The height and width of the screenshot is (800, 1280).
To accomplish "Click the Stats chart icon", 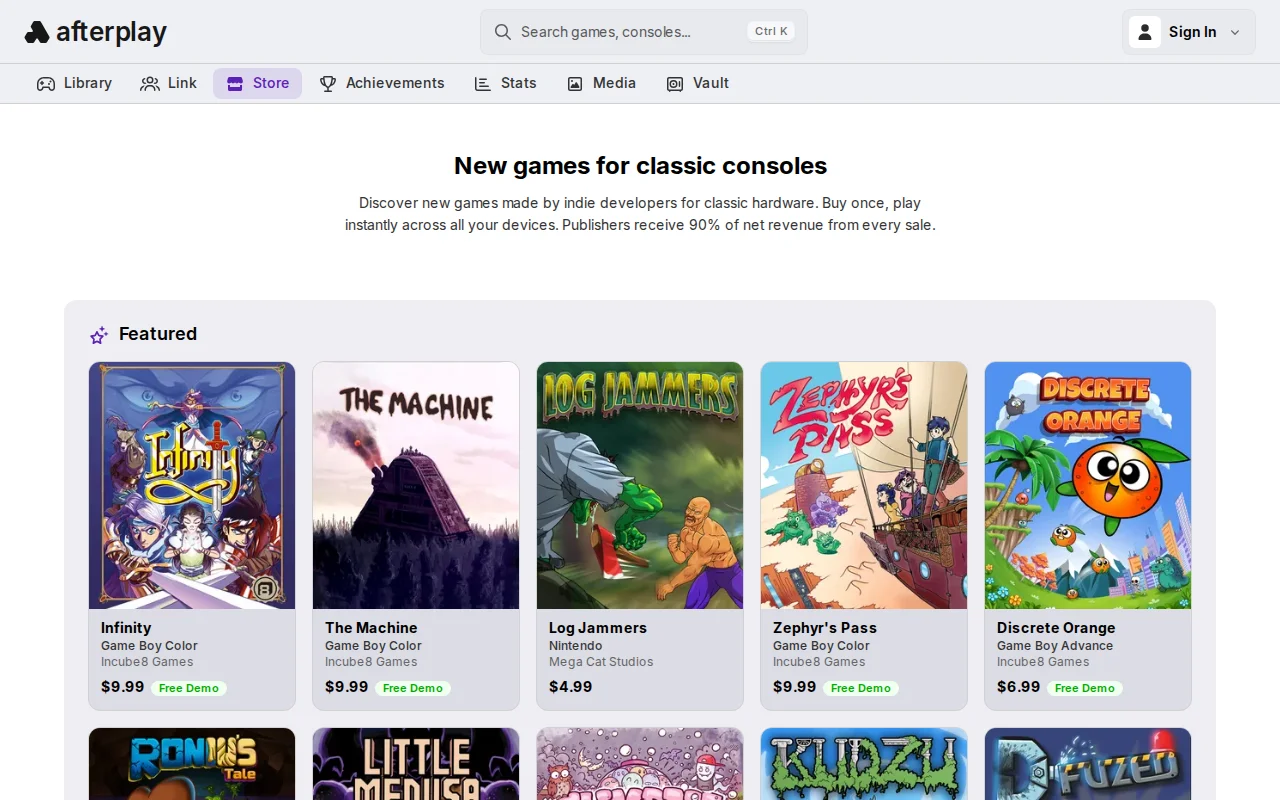I will click(483, 84).
